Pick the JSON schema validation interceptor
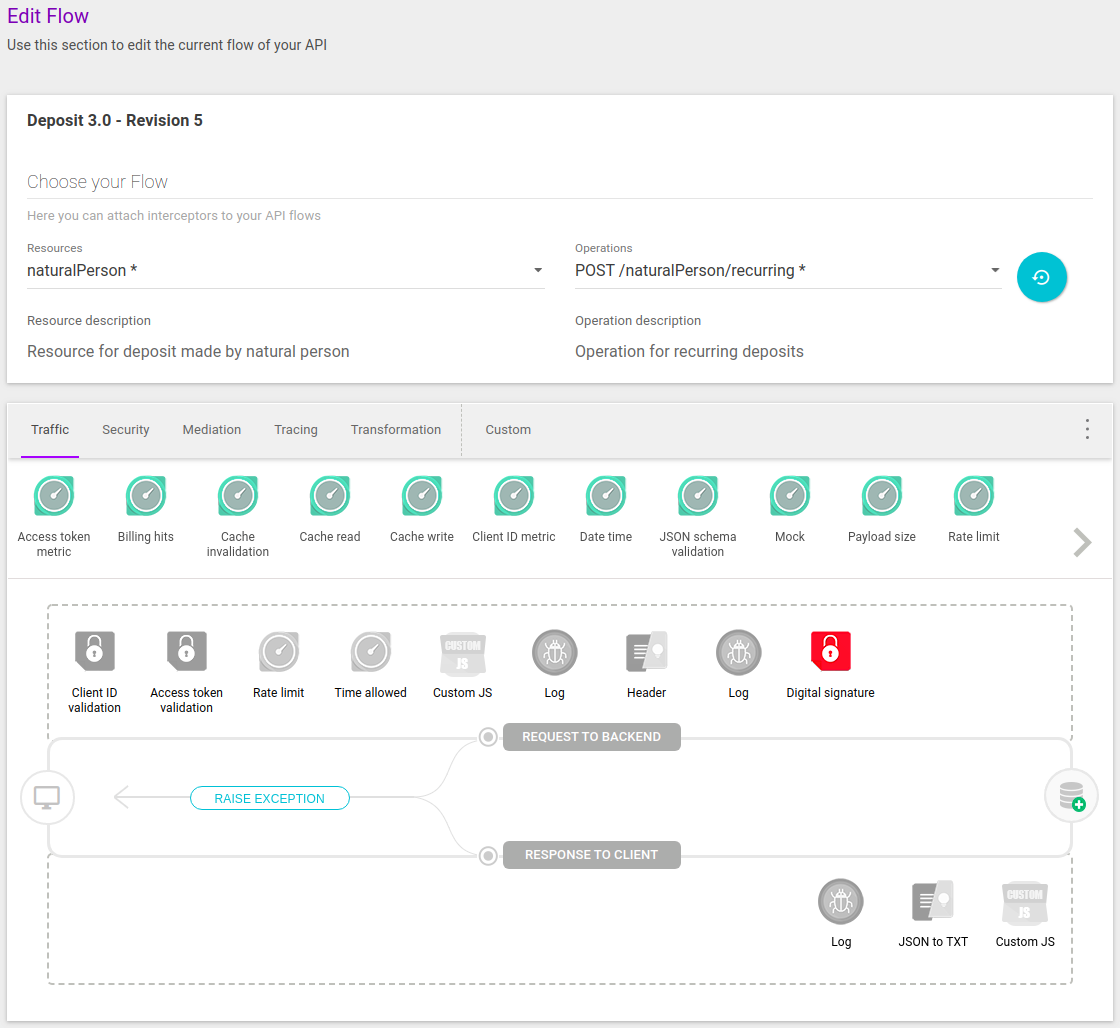The image size is (1120, 1028). tap(698, 496)
